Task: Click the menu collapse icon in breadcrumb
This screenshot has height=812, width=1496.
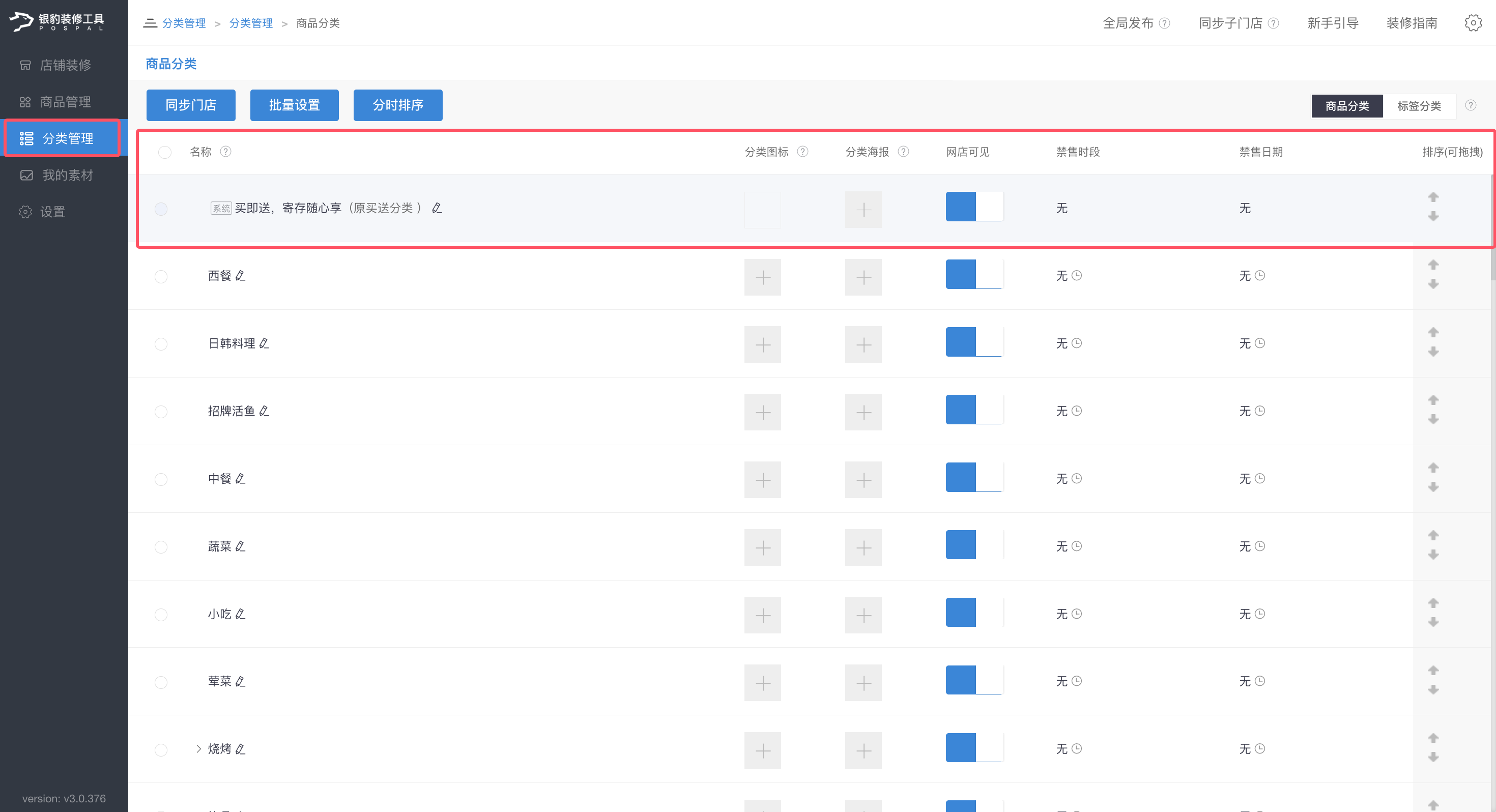Action: tap(150, 23)
